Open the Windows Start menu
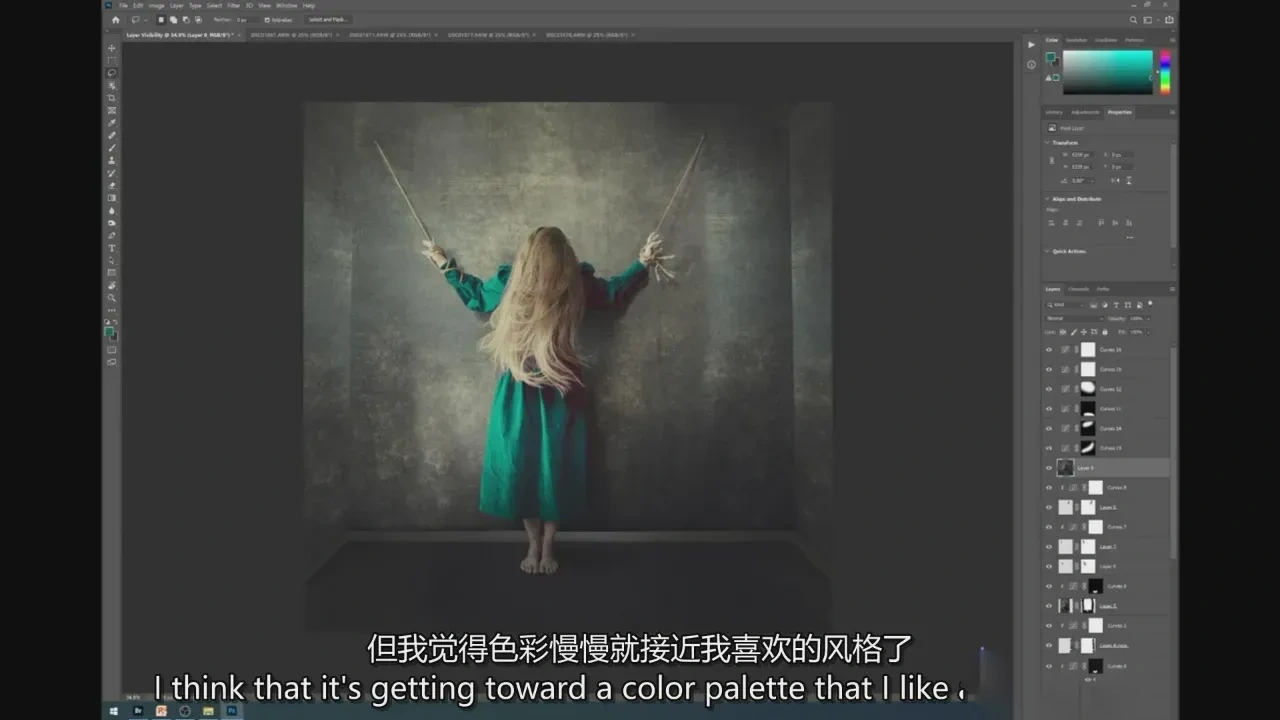The width and height of the screenshot is (1280, 720). pyautogui.click(x=114, y=711)
